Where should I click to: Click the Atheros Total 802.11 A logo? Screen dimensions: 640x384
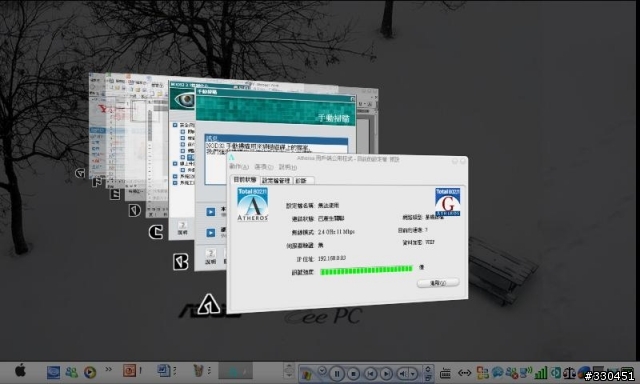pos(253,204)
